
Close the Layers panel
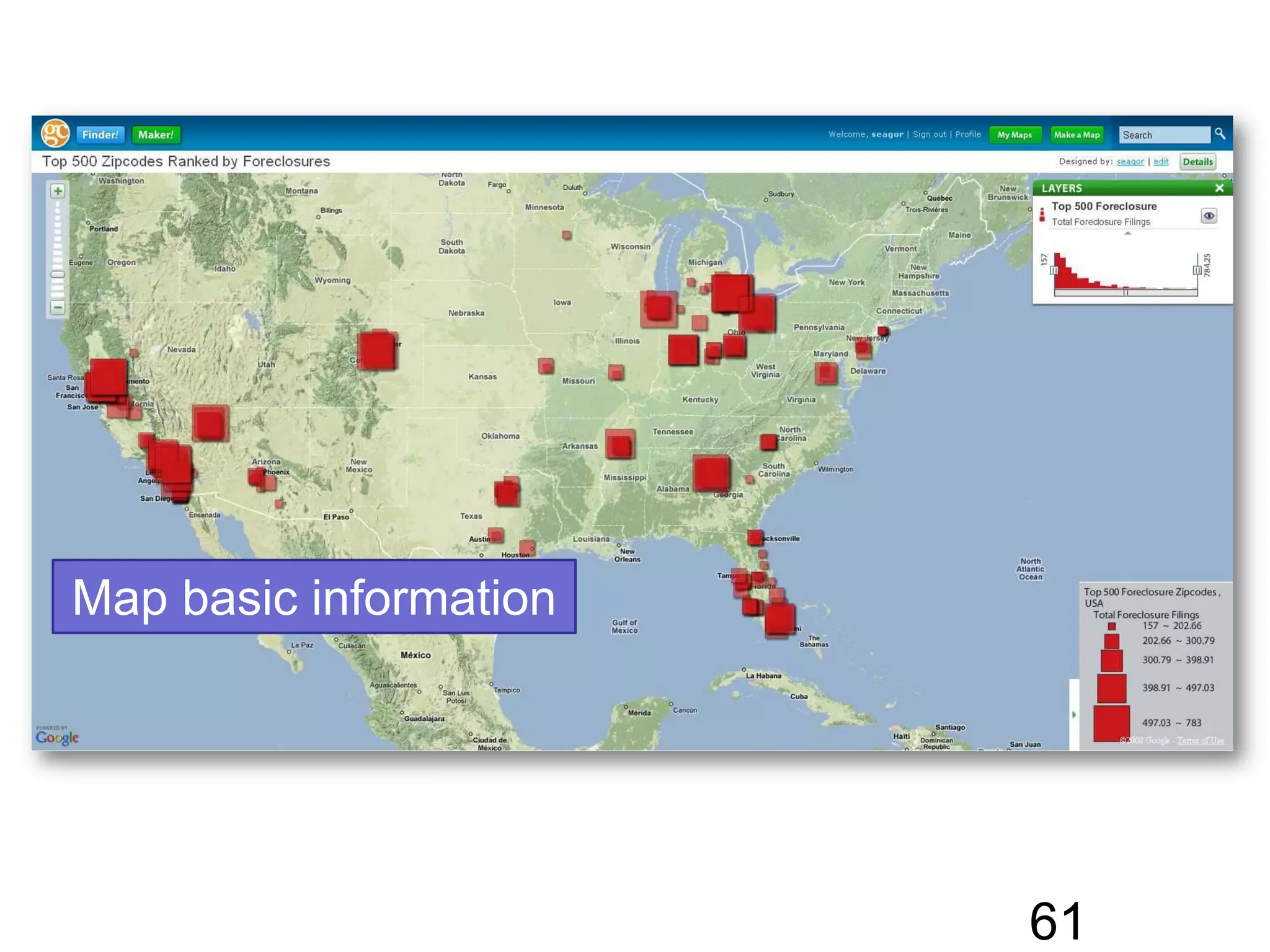1219,188
